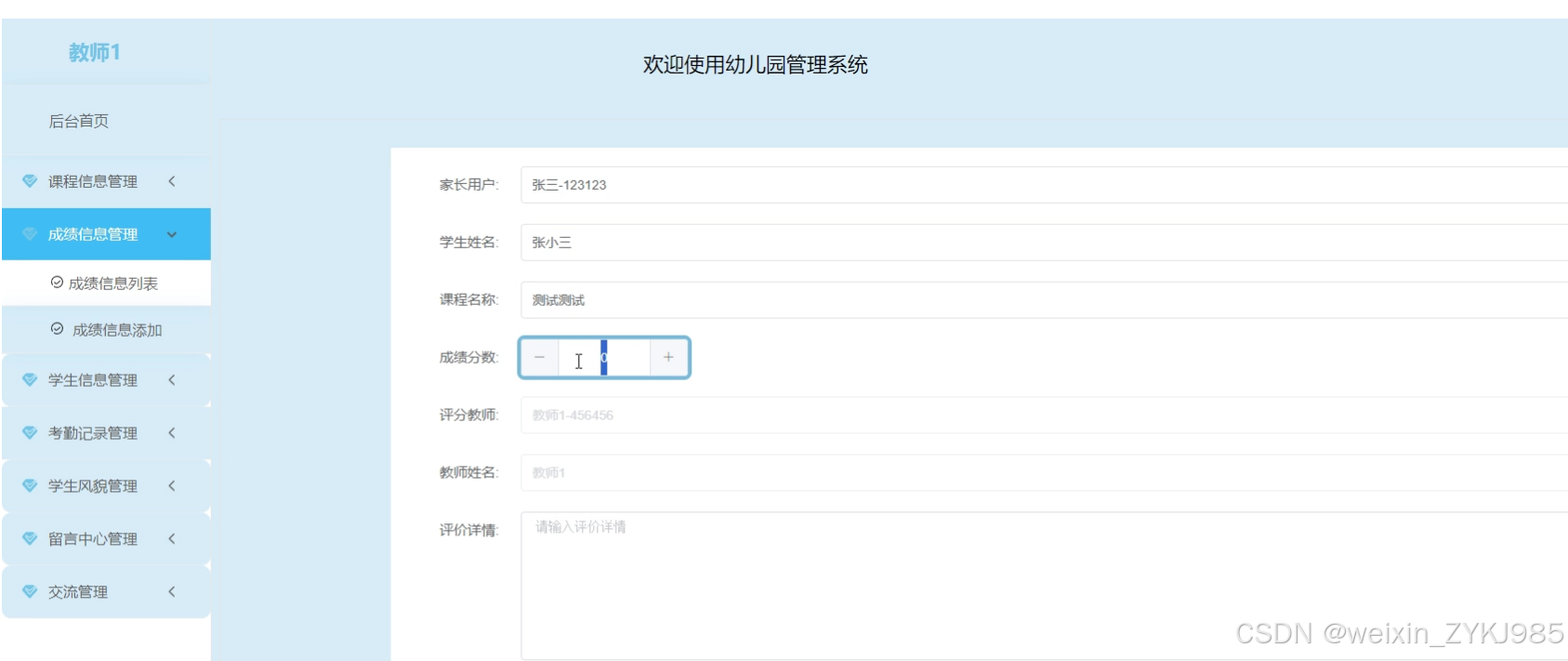The width and height of the screenshot is (1568, 661).
Task: Click the diamond icon beside 学生信息管理
Action: pyautogui.click(x=30, y=380)
